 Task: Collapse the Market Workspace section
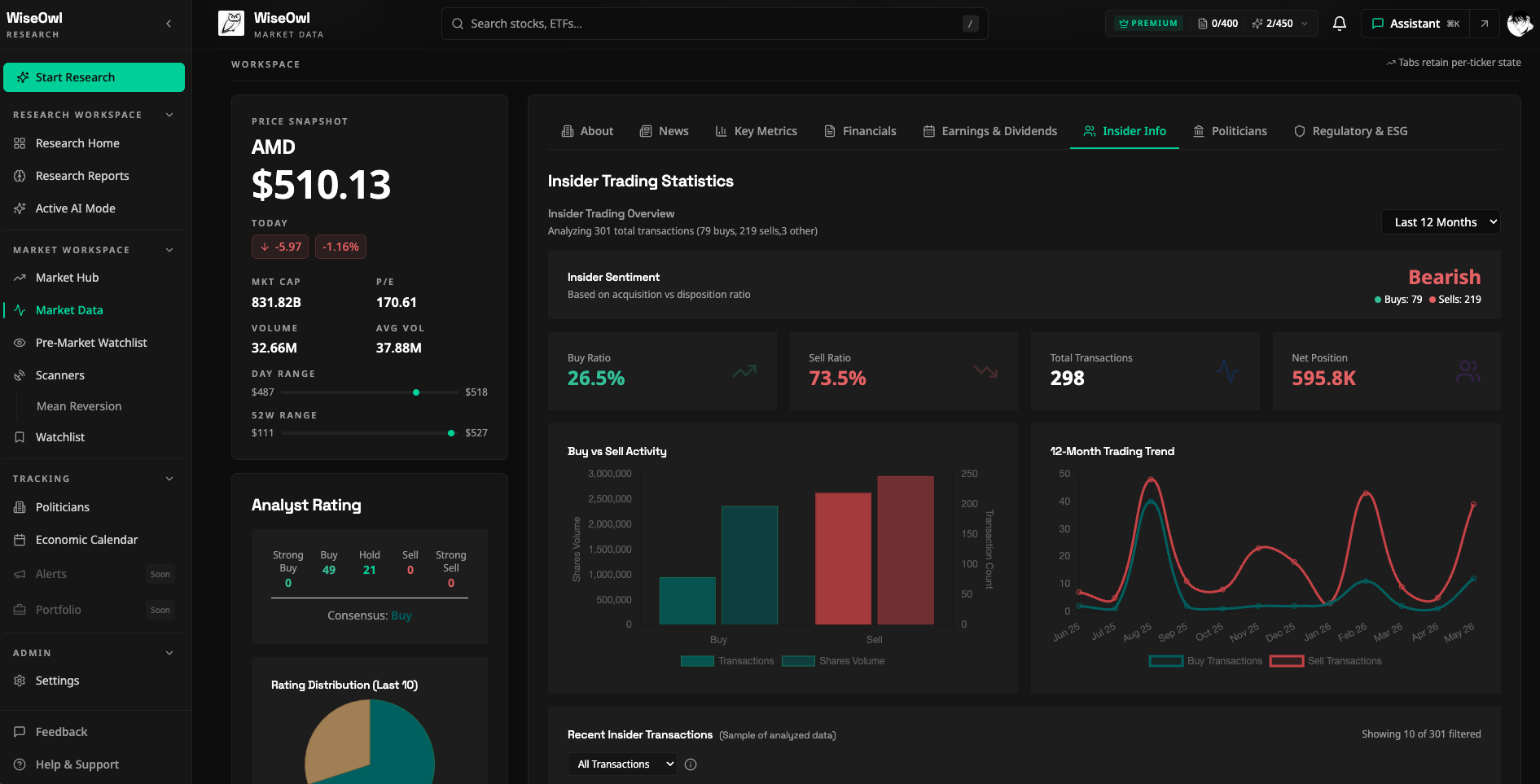click(169, 250)
